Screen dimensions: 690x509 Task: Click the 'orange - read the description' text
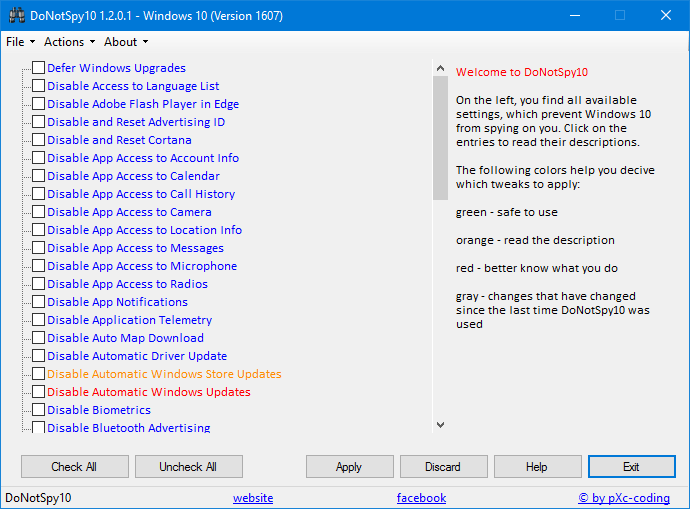pos(535,240)
